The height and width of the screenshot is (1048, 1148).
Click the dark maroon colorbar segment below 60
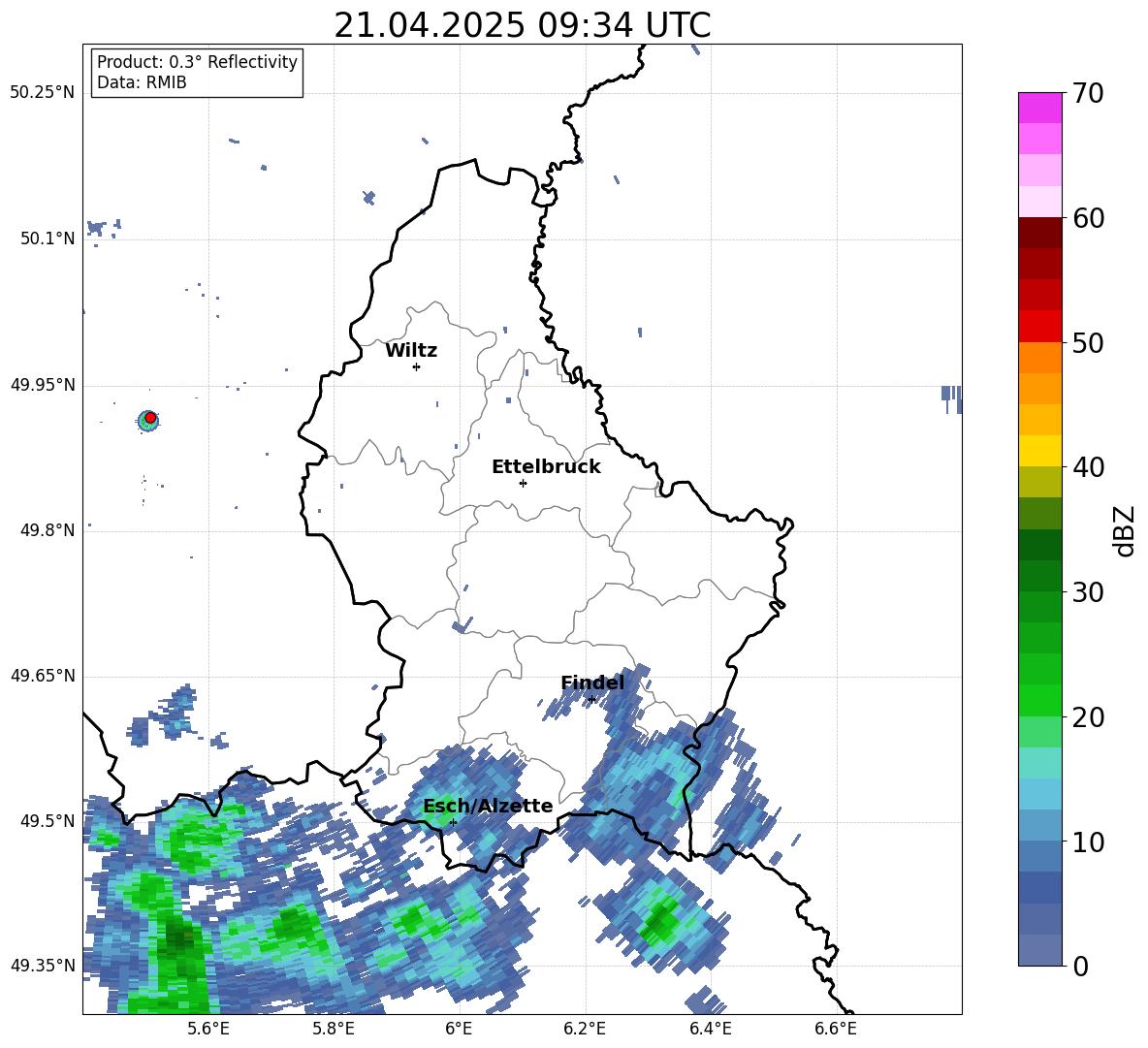[x=1039, y=233]
